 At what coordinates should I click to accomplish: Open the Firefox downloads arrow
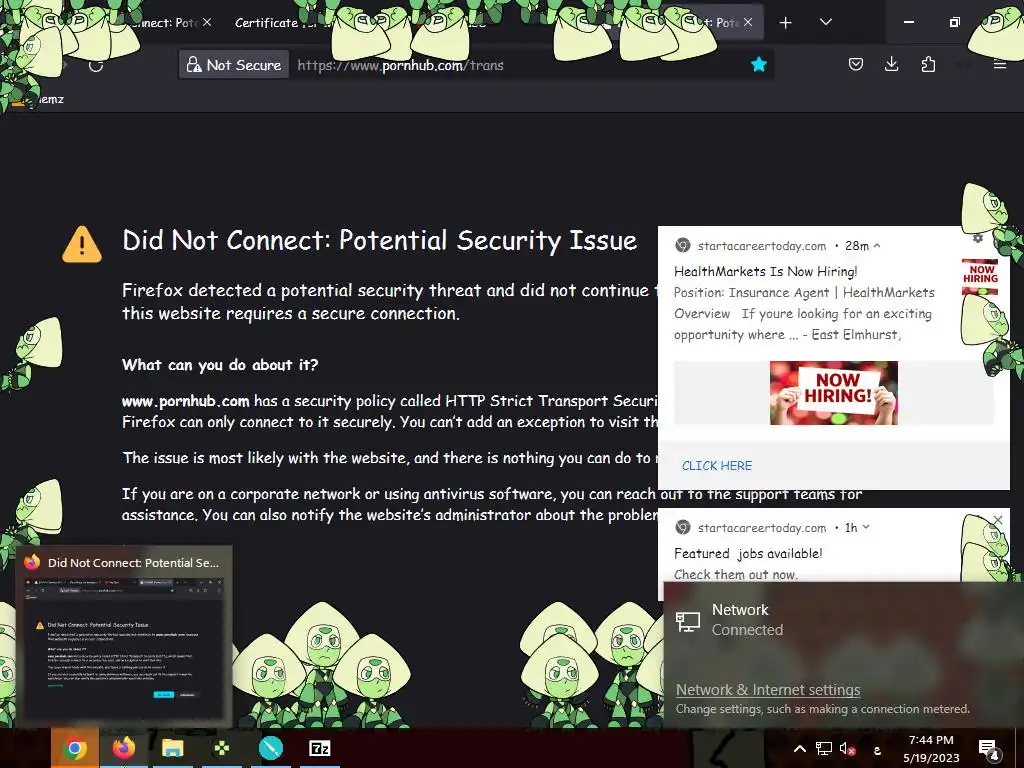[891, 64]
